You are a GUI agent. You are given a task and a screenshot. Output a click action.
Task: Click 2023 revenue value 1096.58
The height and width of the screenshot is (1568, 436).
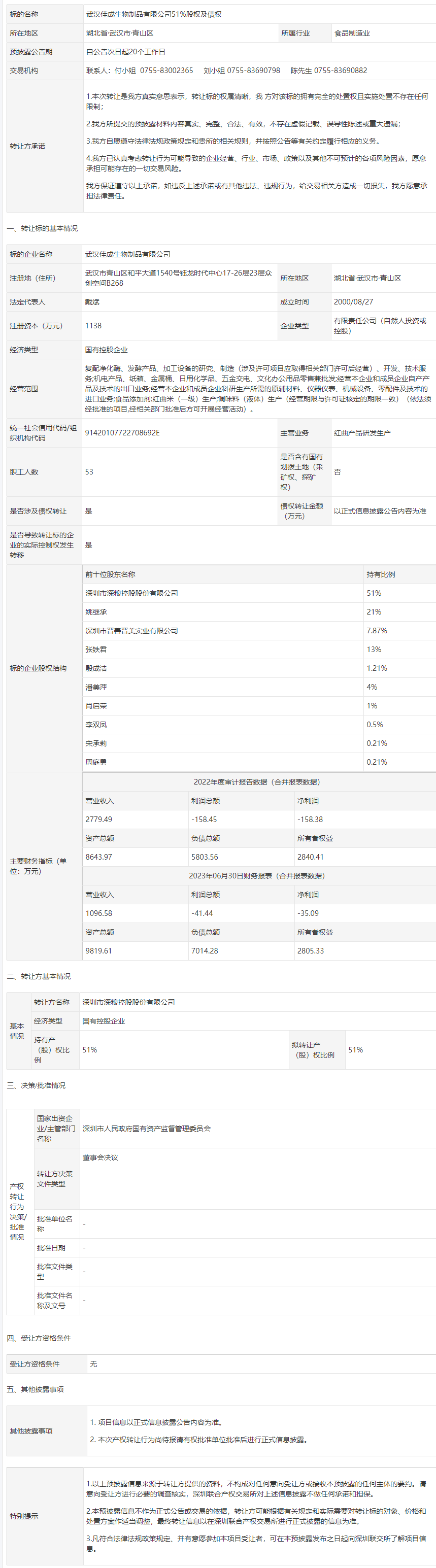(98, 914)
